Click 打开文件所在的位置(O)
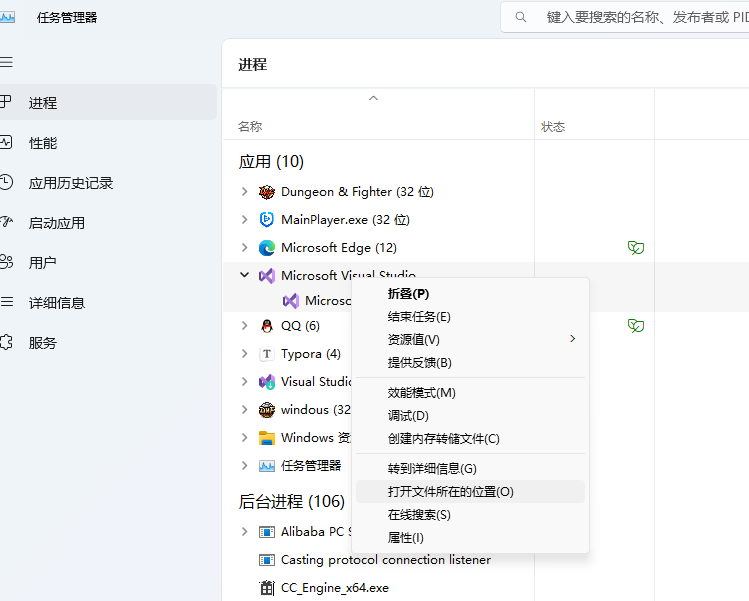The image size is (749, 601). click(471, 492)
